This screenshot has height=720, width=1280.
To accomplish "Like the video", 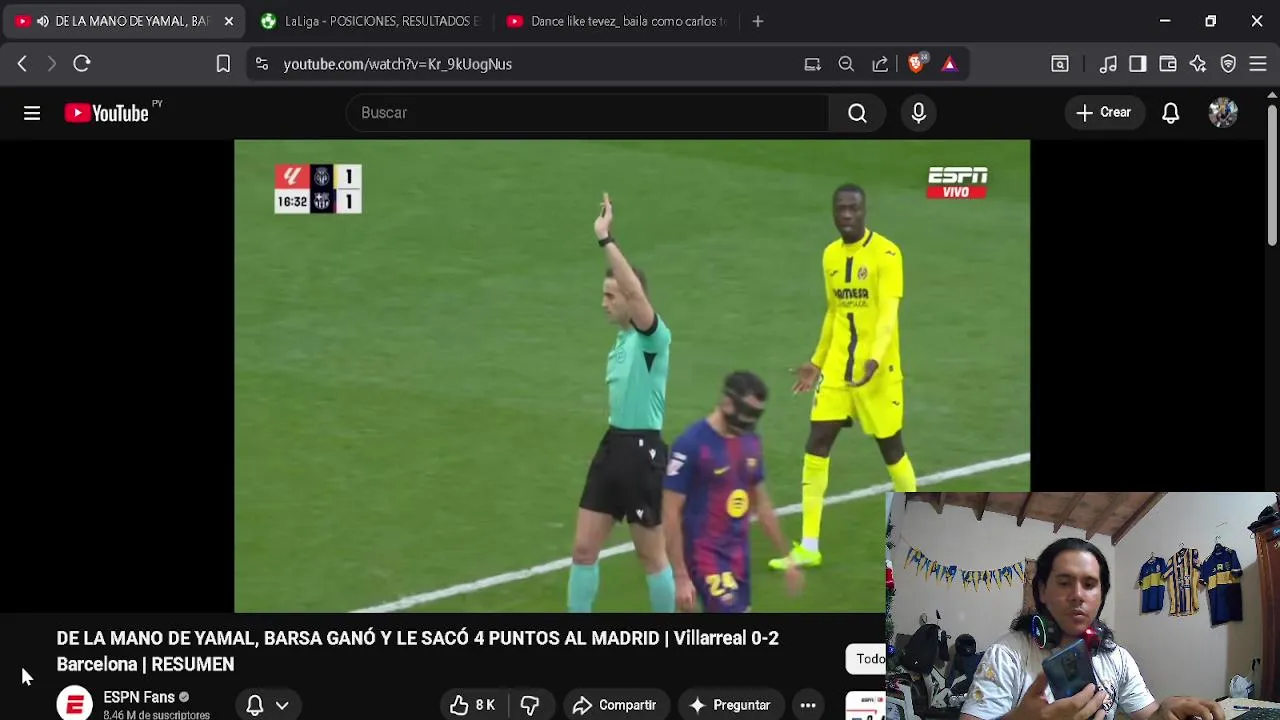I will (473, 705).
